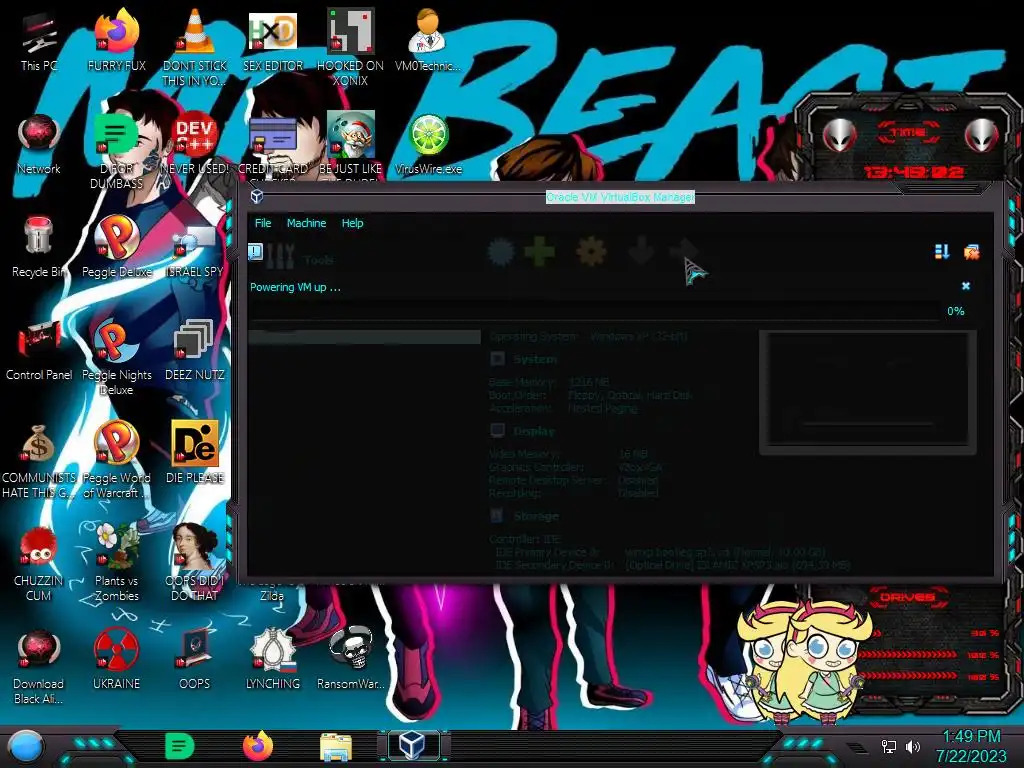Click the dimmed orange Settings gear icon
The width and height of the screenshot is (1024, 768).
point(590,252)
